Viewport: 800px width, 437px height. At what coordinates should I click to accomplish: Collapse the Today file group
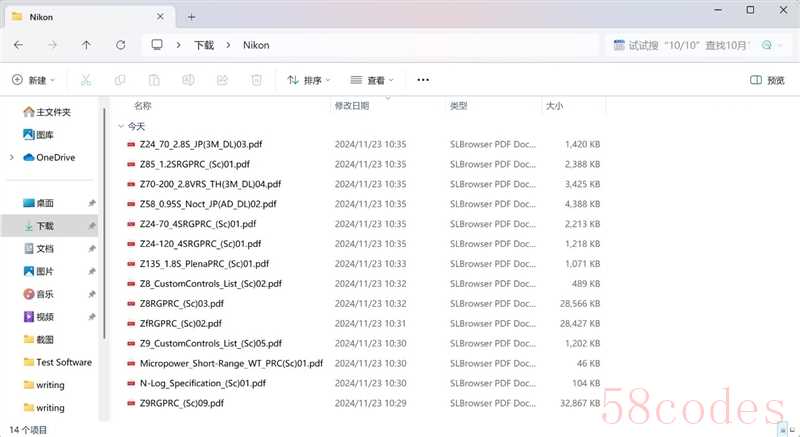click(x=121, y=127)
